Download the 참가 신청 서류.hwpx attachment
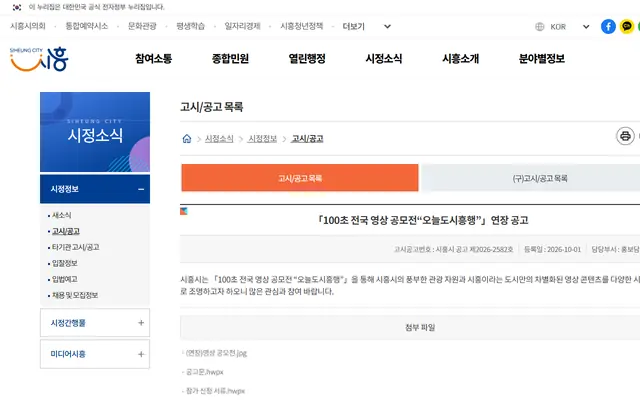640x400 pixels. point(216,391)
